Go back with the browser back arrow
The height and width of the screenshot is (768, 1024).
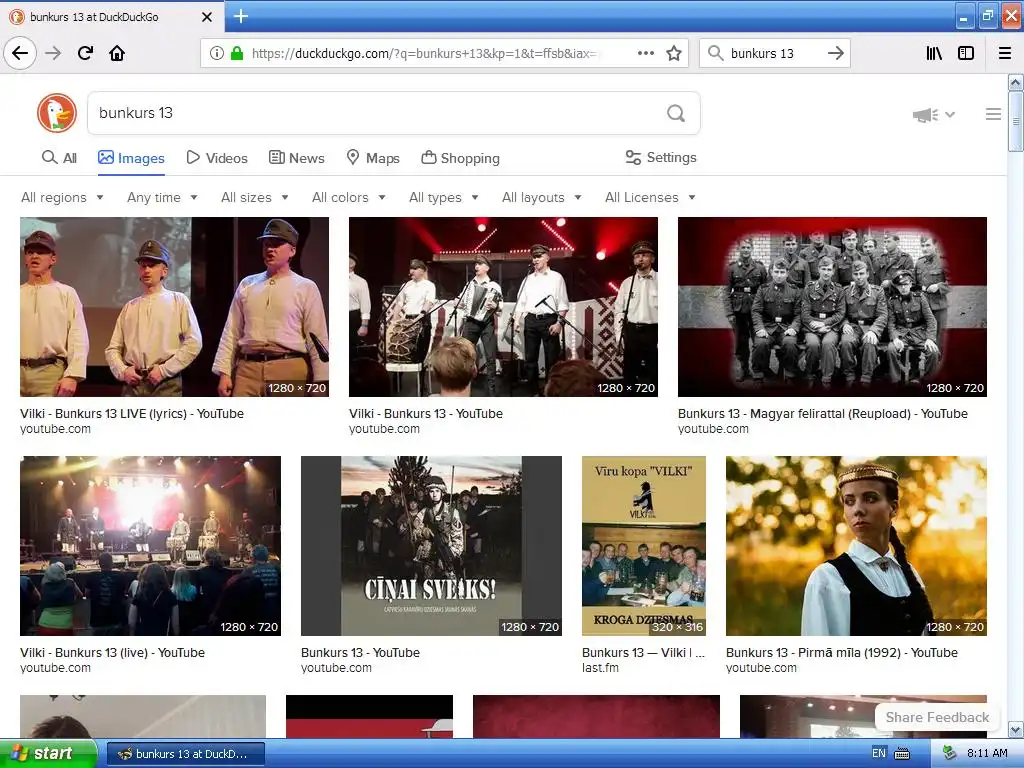click(x=20, y=53)
